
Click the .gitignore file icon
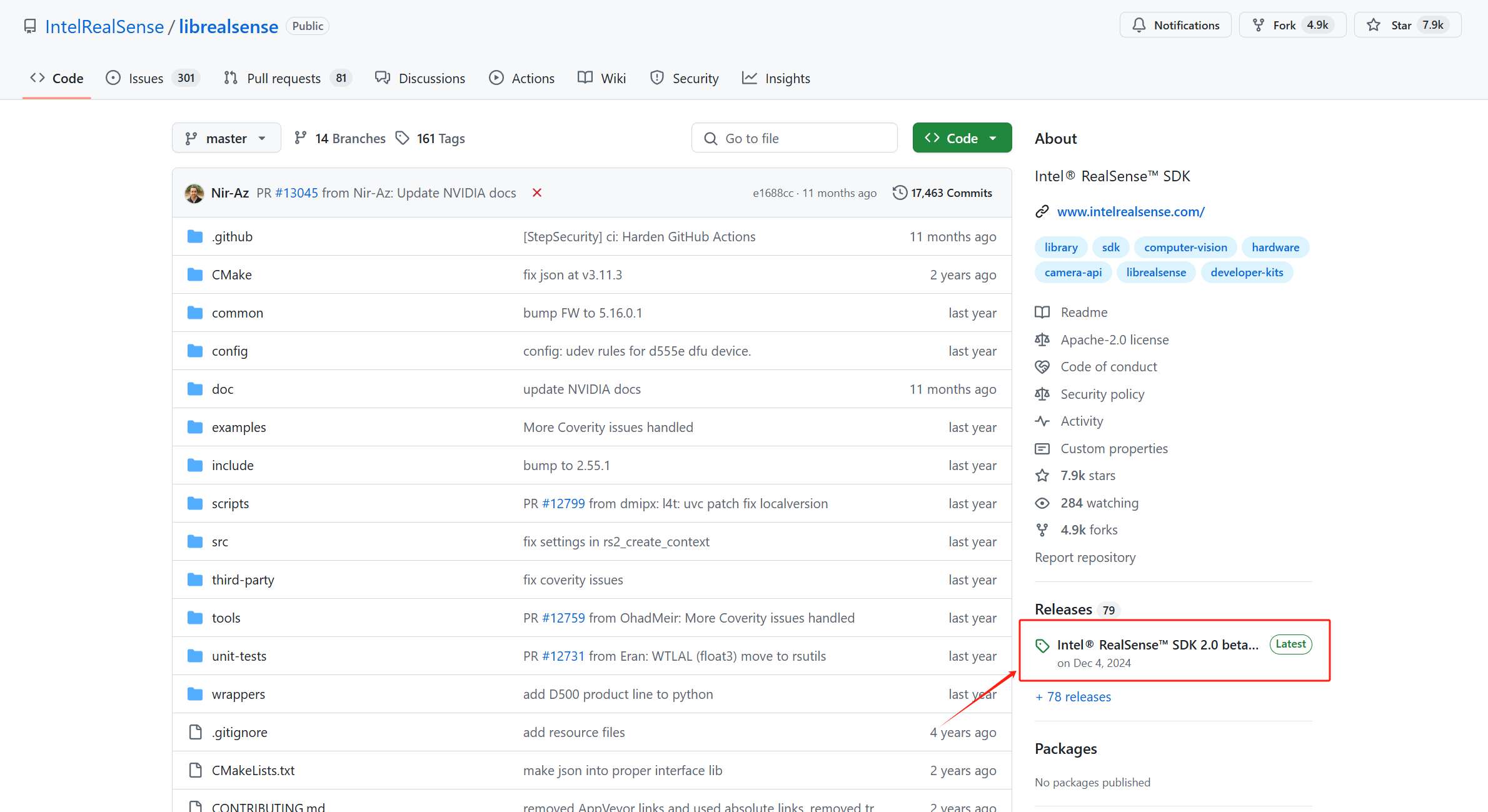(x=195, y=732)
